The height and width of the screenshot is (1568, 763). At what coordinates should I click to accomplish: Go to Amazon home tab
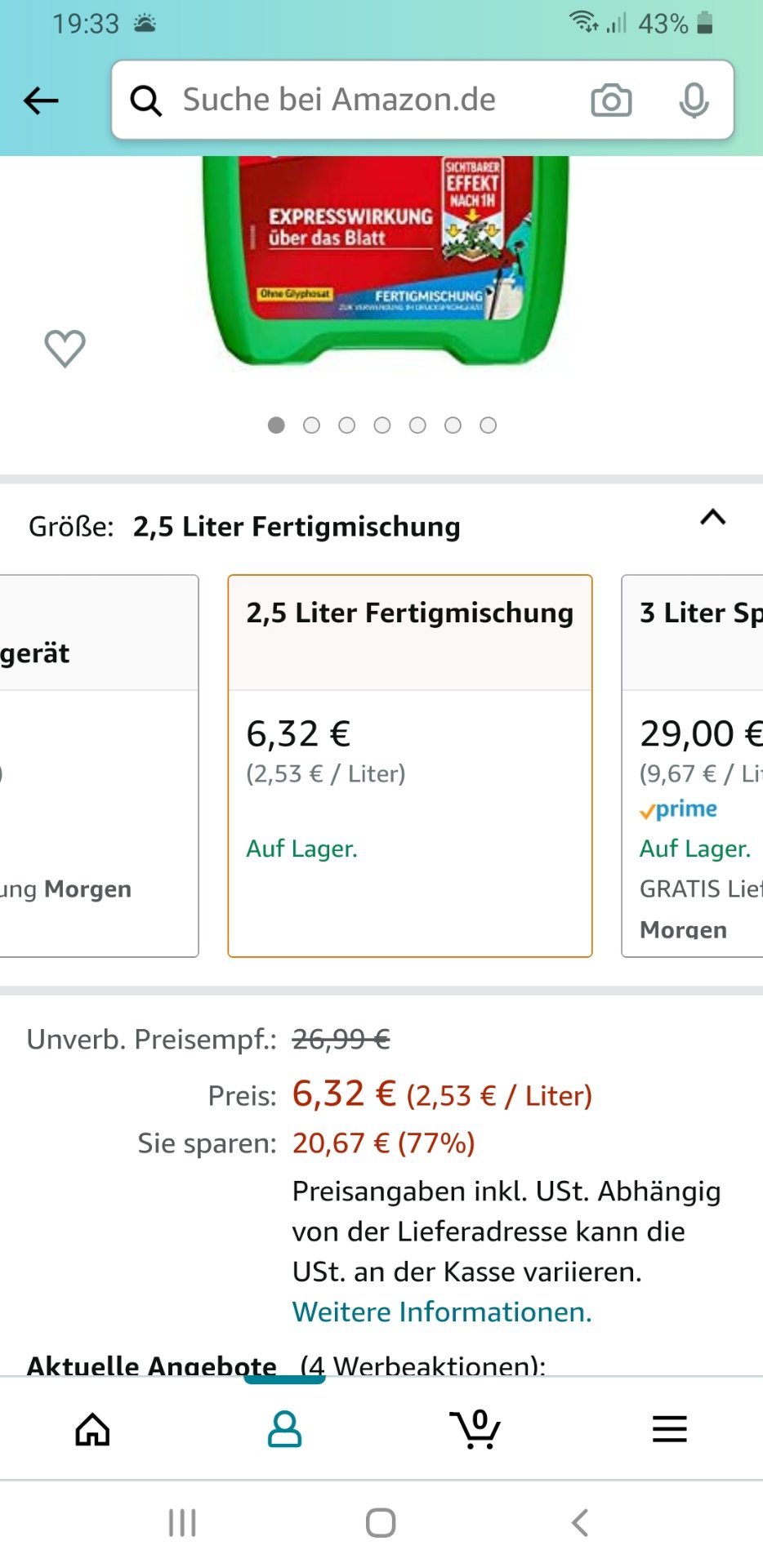click(92, 1429)
